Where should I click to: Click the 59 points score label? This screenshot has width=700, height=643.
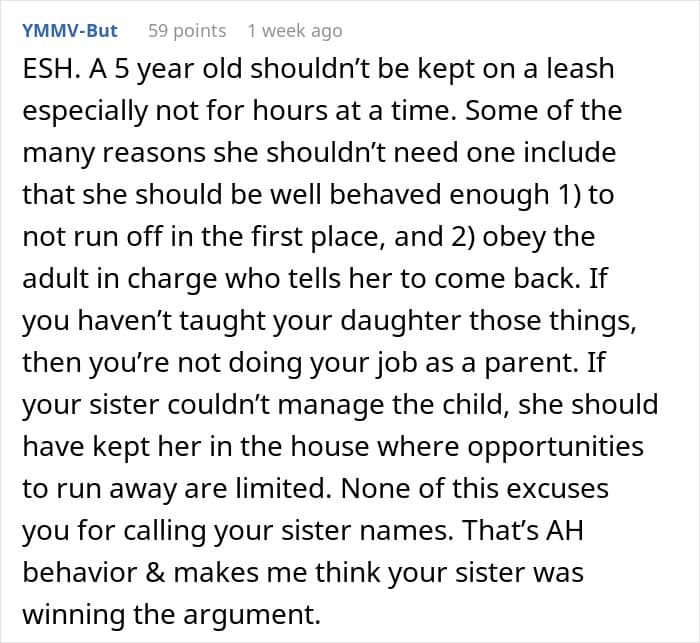(187, 31)
